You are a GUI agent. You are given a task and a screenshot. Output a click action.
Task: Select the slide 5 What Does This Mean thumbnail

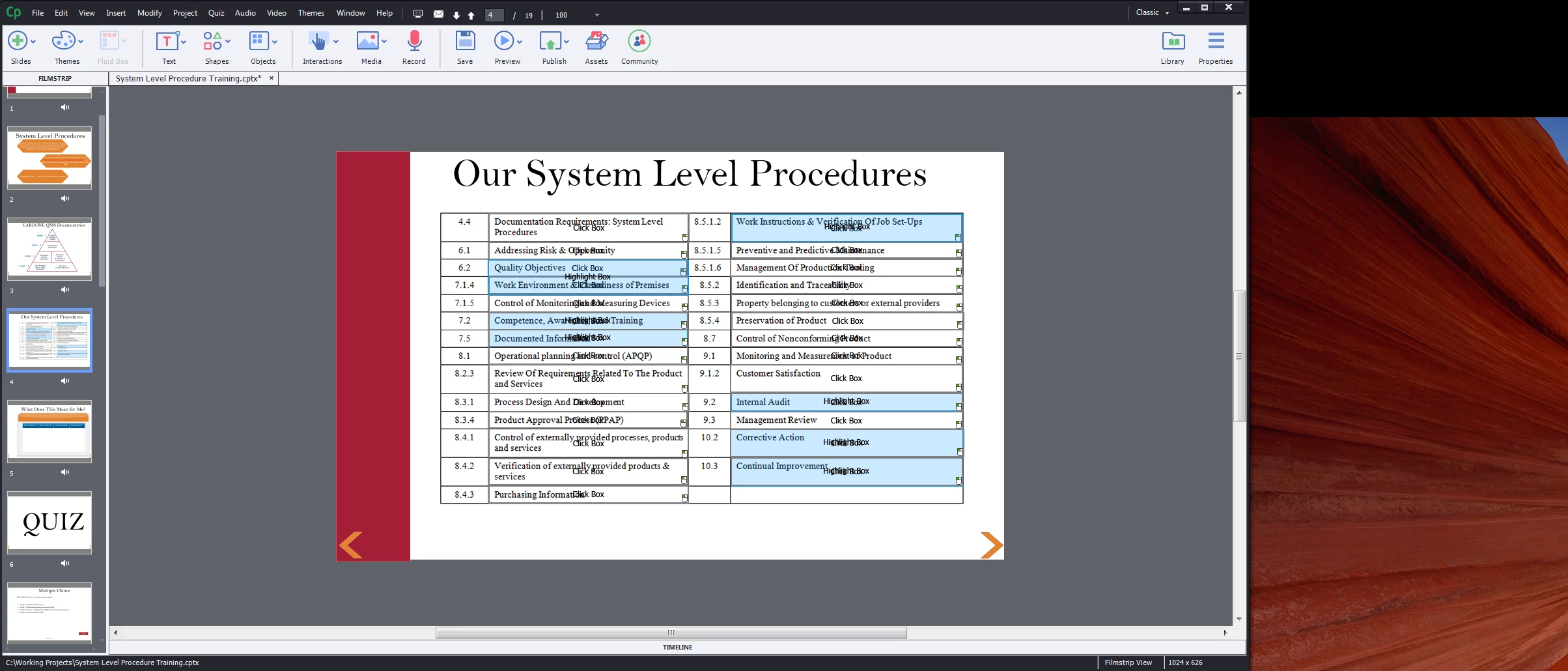49,432
